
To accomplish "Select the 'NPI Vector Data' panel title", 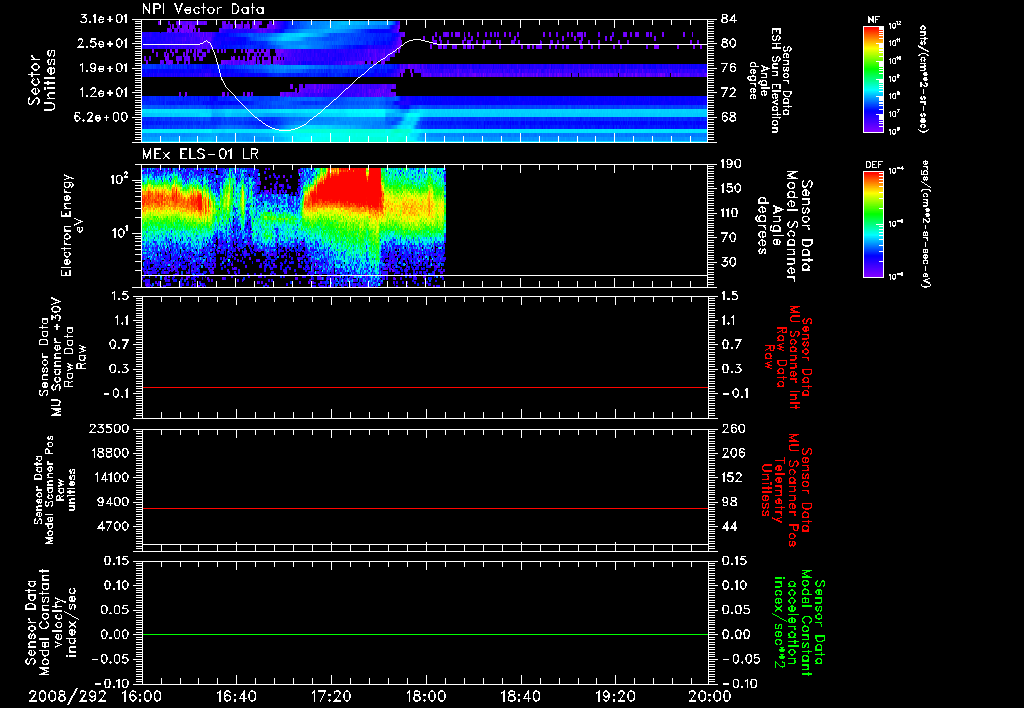I will 203,9.
